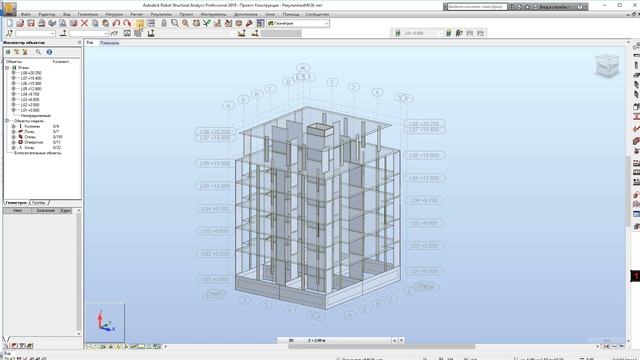640x360 pixels.
Task: Select story L01 +0.000 in tree
Action: [x=30, y=110]
